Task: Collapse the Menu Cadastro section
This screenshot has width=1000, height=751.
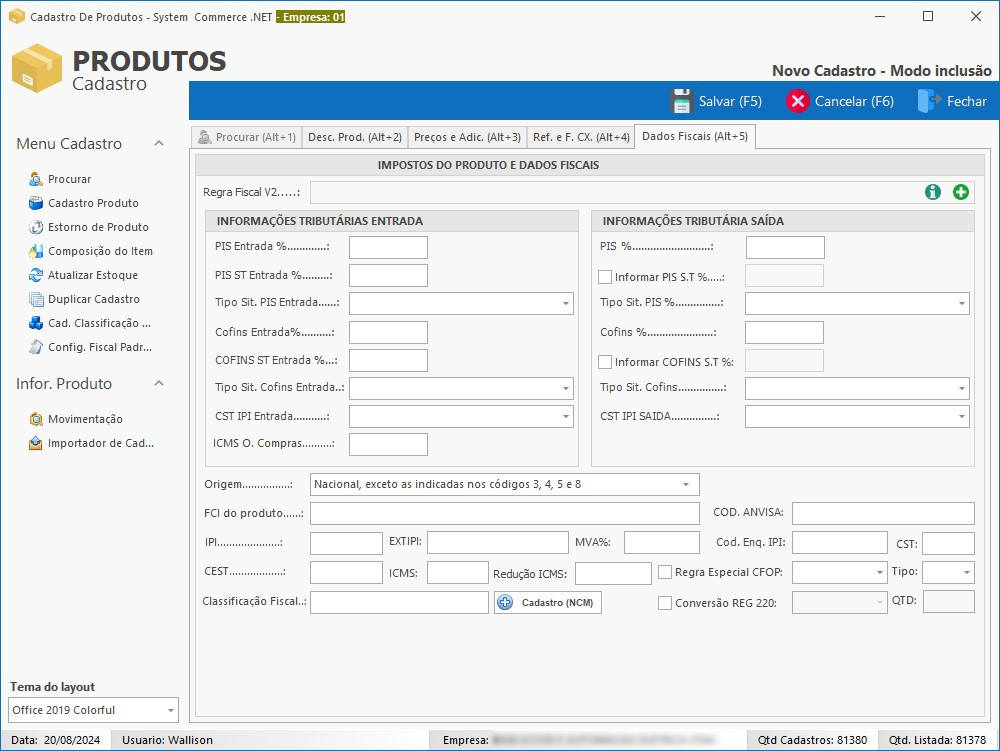Action: (x=158, y=144)
